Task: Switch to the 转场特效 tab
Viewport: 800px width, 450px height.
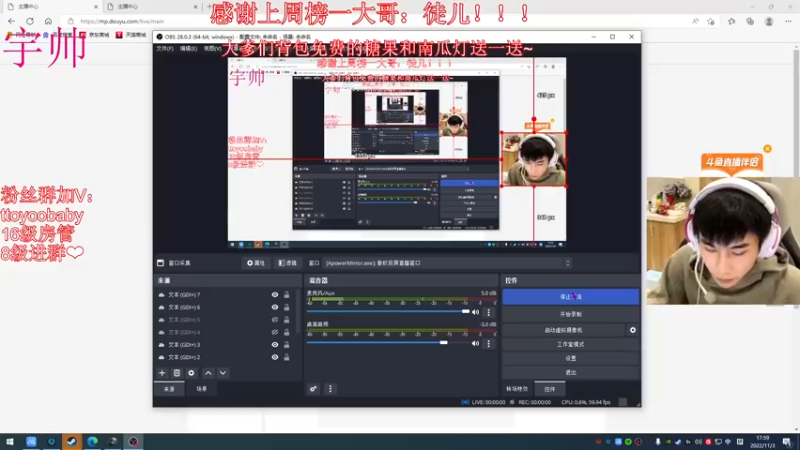Action: tap(517, 389)
